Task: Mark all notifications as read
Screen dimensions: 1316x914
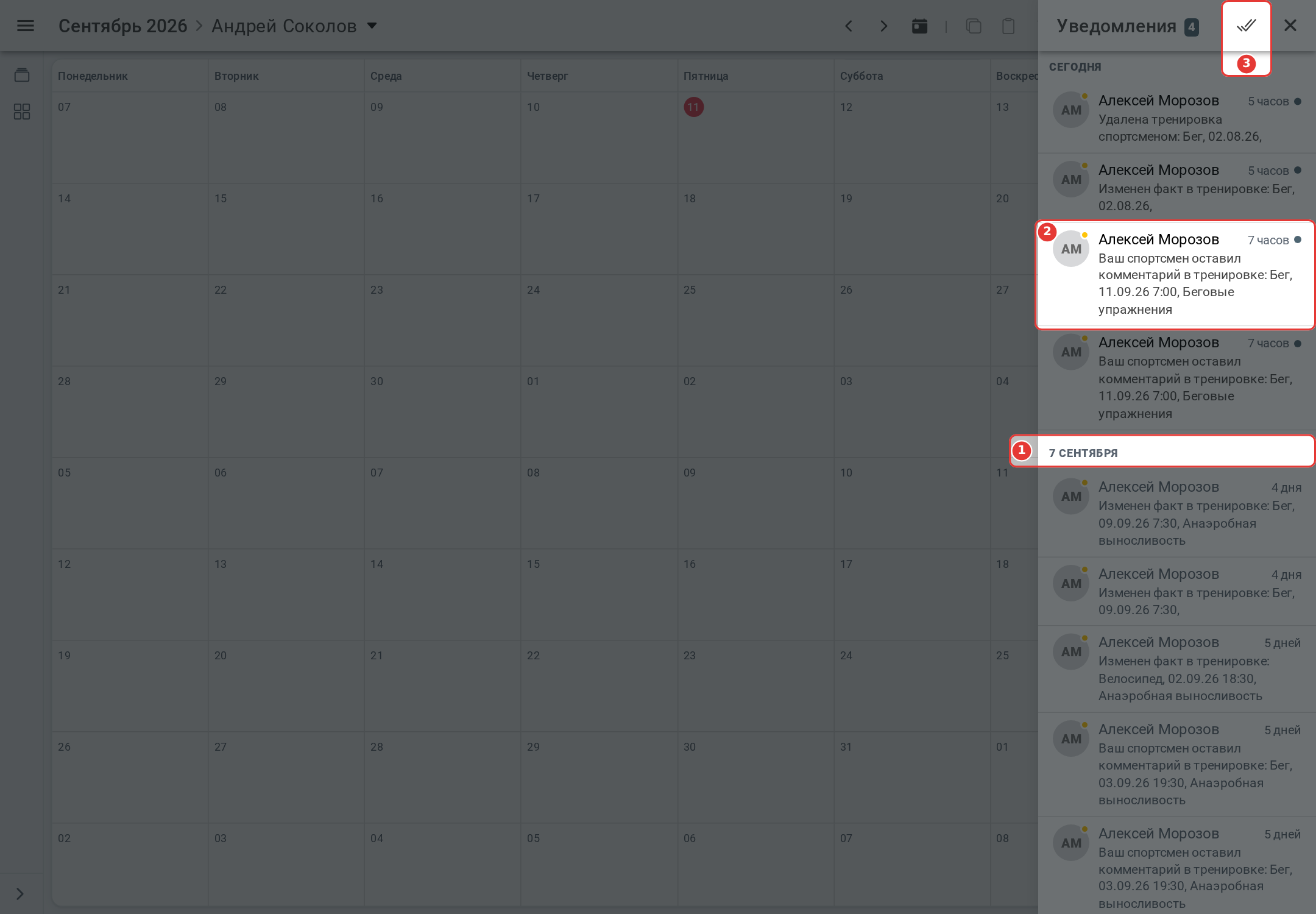Action: (1246, 26)
